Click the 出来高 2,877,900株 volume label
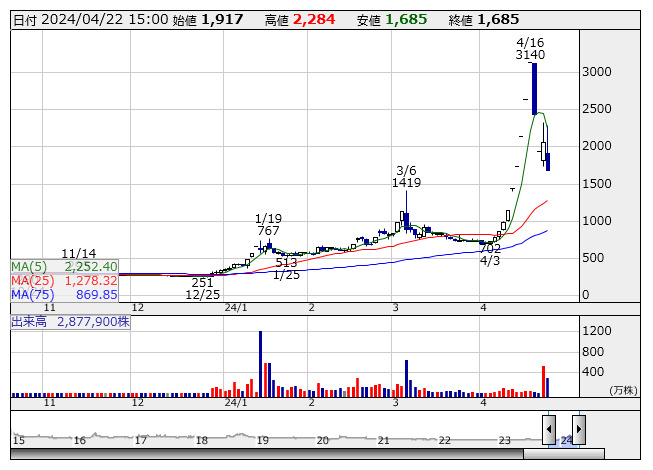This screenshot has height=470, width=653. pos(70,322)
